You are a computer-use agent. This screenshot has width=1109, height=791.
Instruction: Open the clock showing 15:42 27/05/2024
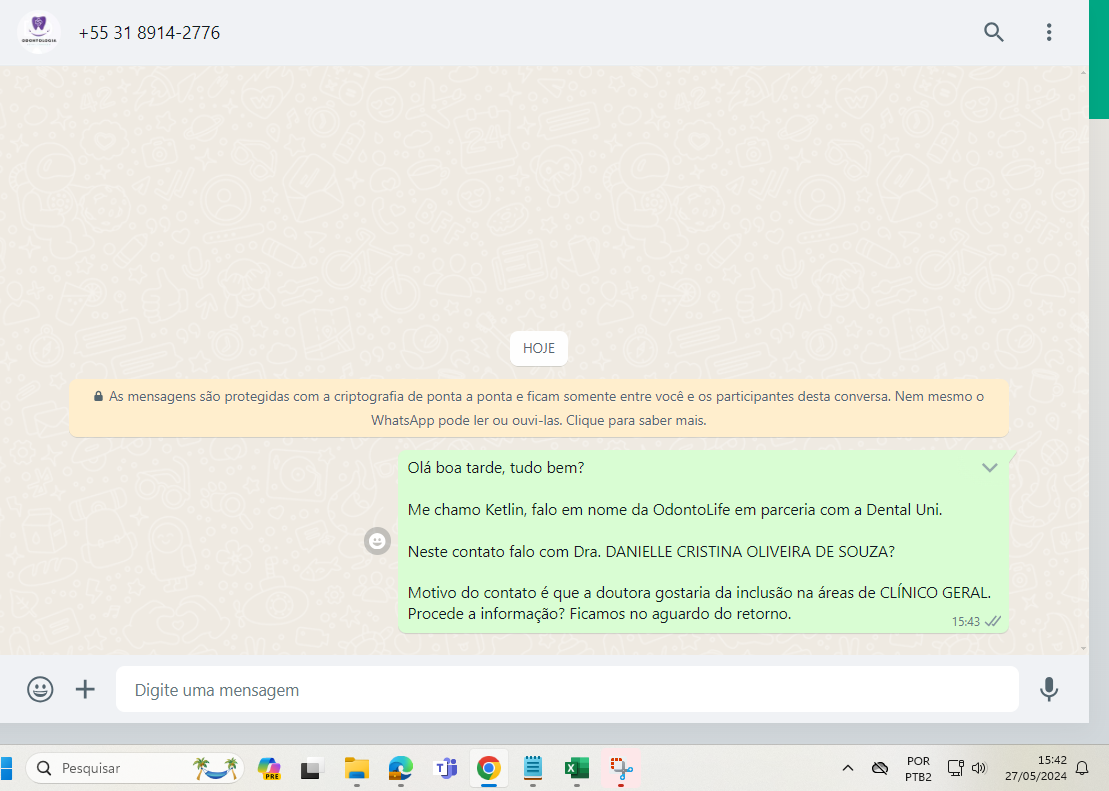coord(1035,768)
